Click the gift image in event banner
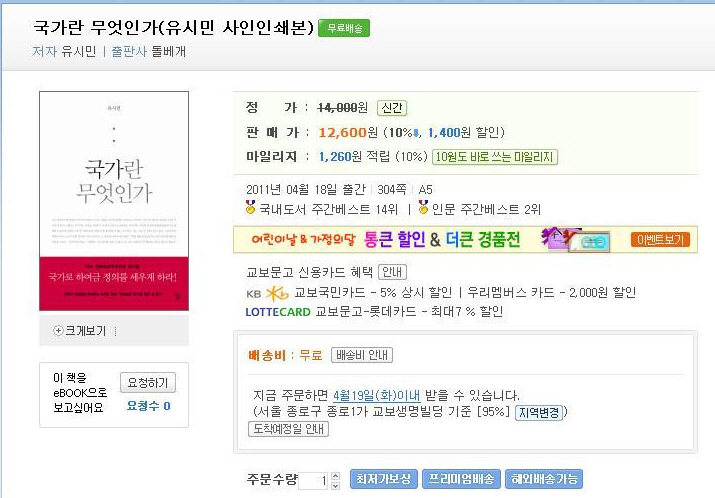This screenshot has width=715, height=498. (575, 239)
